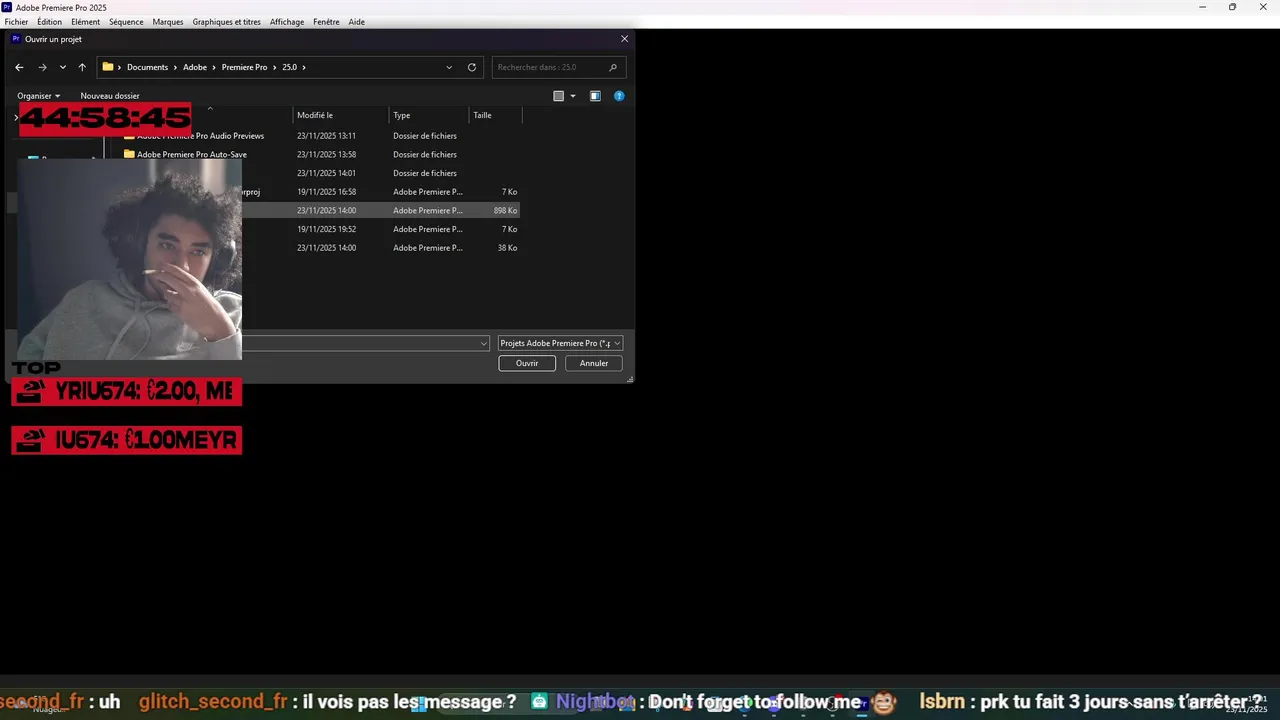This screenshot has width=1280, height=720.
Task: Click the yellow folder icon in address bar
Action: pos(108,67)
